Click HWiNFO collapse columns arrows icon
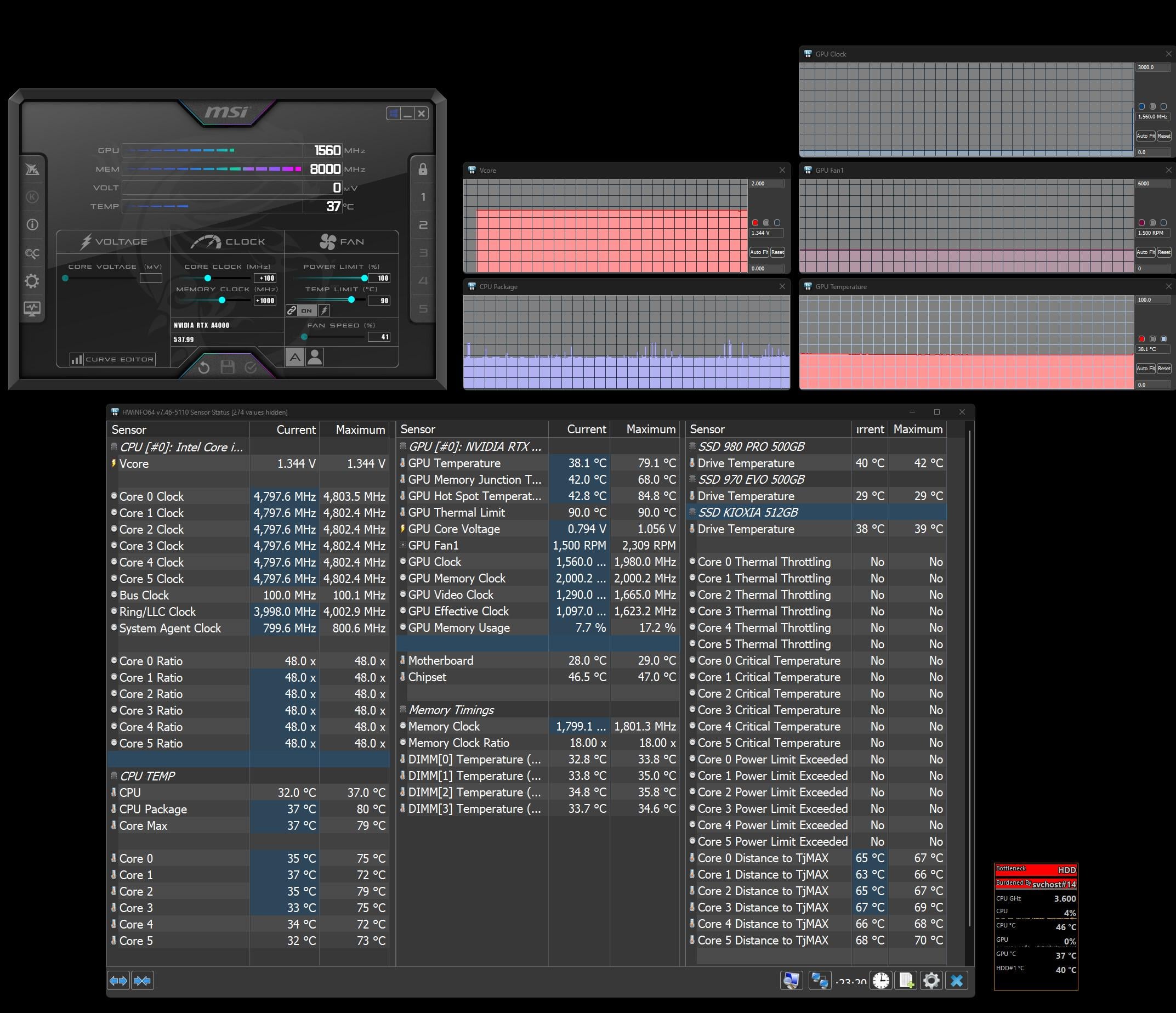 pyautogui.click(x=143, y=981)
